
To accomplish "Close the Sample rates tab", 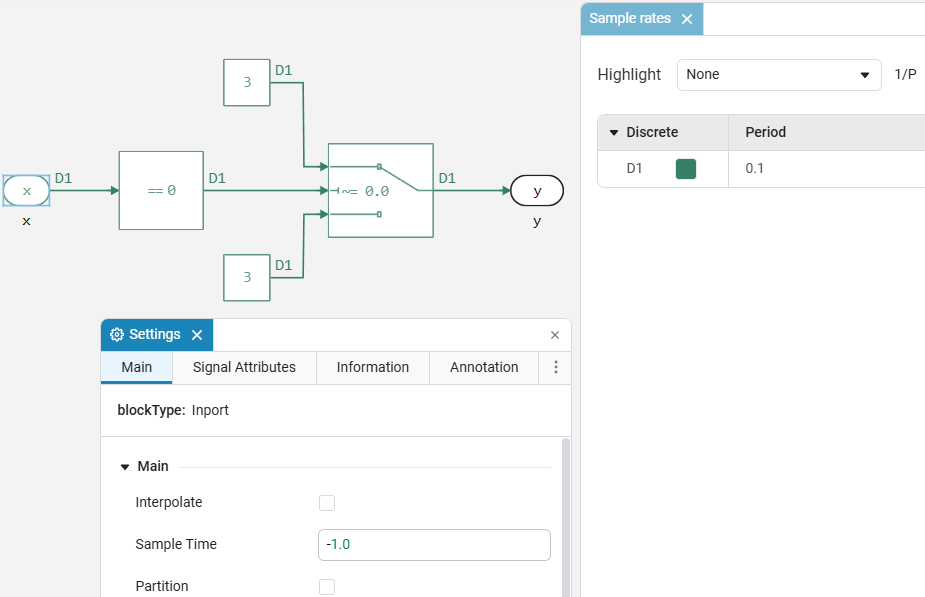I will click(x=686, y=19).
